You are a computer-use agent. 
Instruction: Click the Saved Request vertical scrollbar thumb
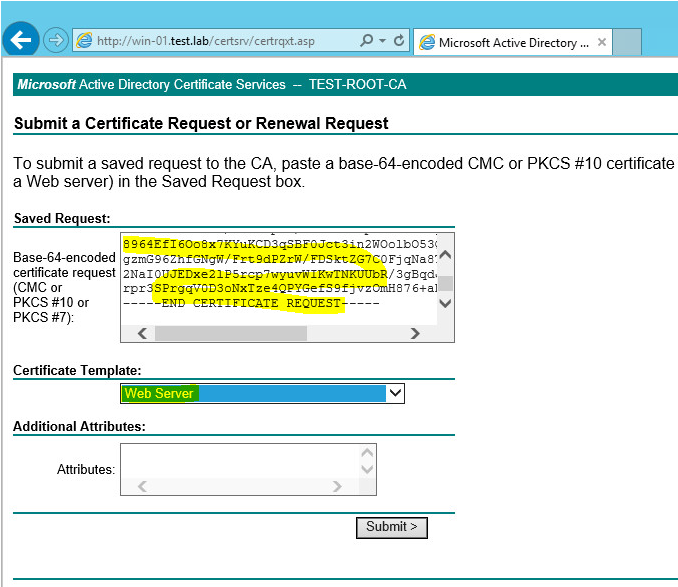(446, 283)
